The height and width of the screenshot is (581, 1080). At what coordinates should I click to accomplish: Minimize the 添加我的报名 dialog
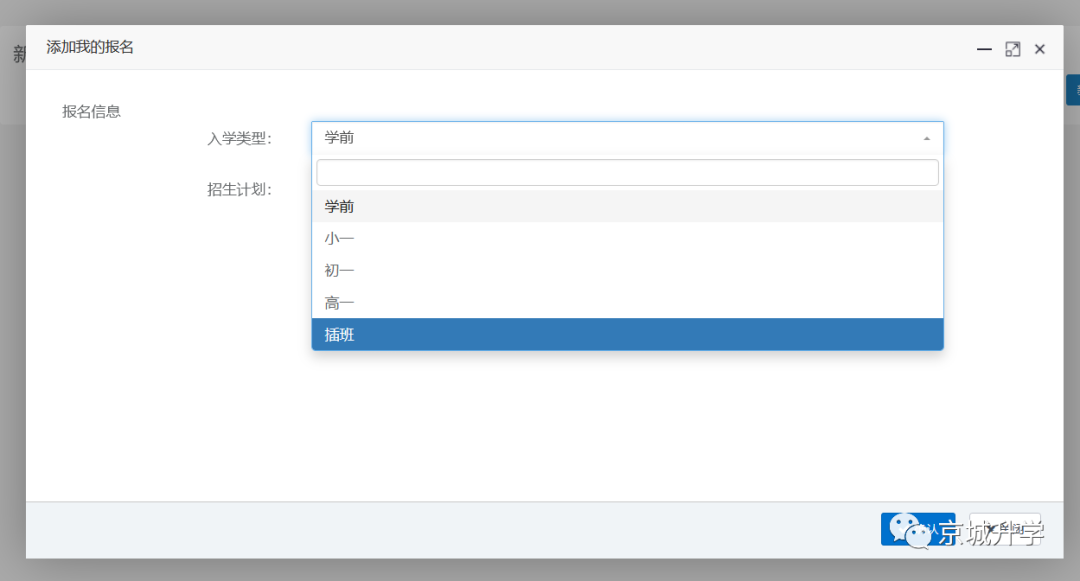point(984,50)
